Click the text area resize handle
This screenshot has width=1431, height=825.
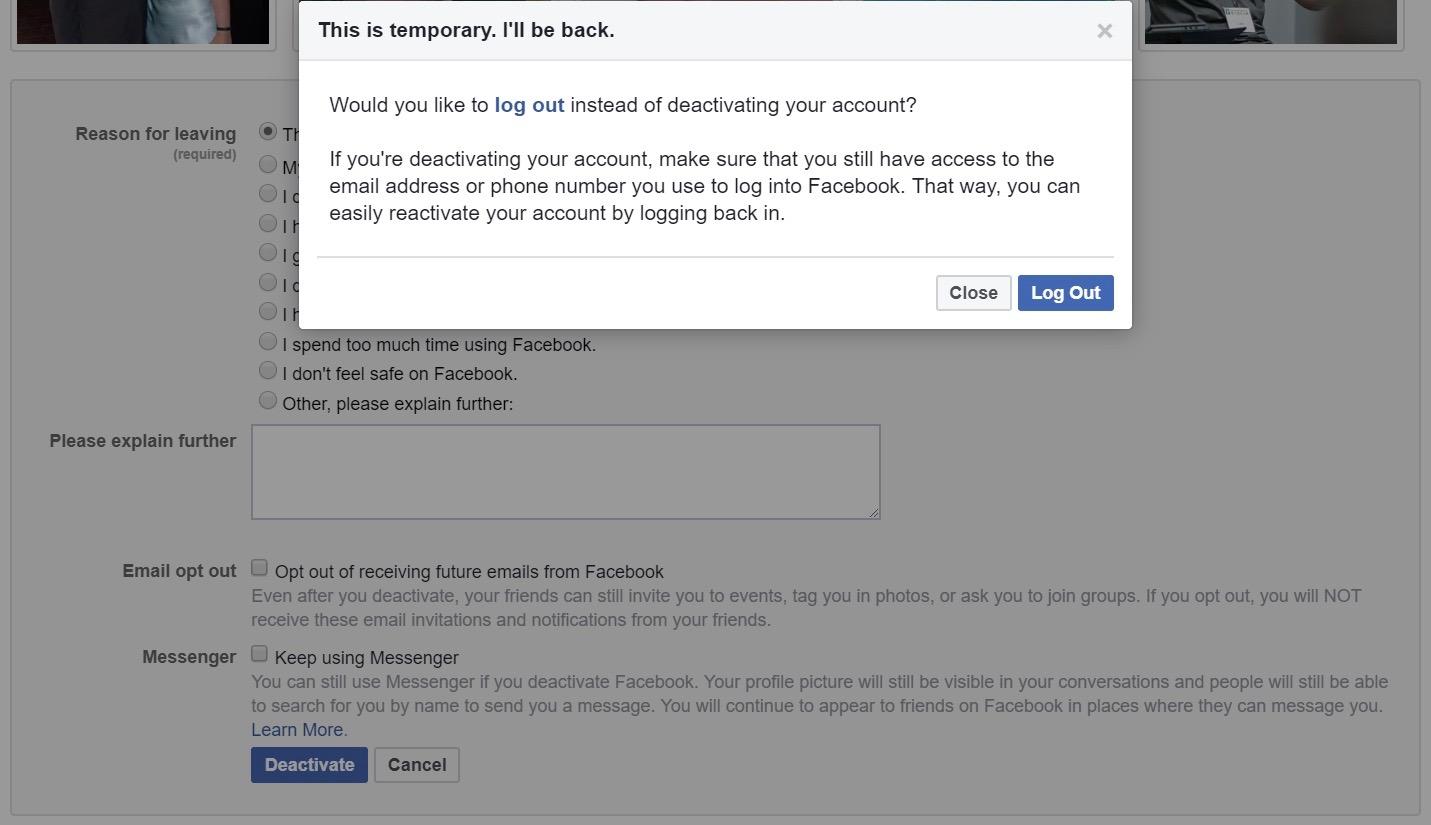873,512
